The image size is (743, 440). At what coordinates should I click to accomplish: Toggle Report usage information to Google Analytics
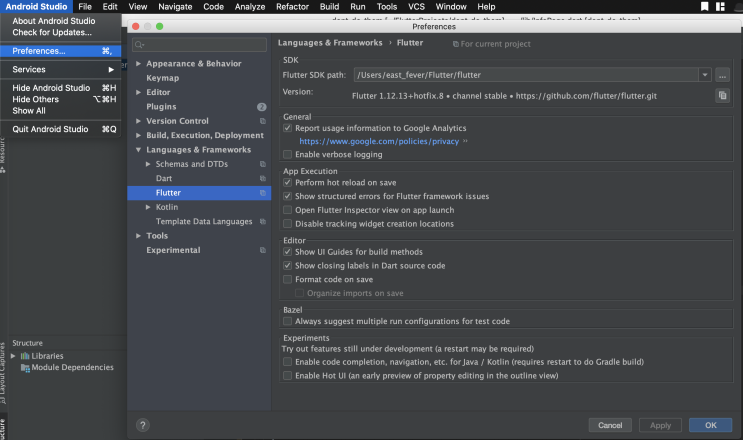[x=287, y=128]
